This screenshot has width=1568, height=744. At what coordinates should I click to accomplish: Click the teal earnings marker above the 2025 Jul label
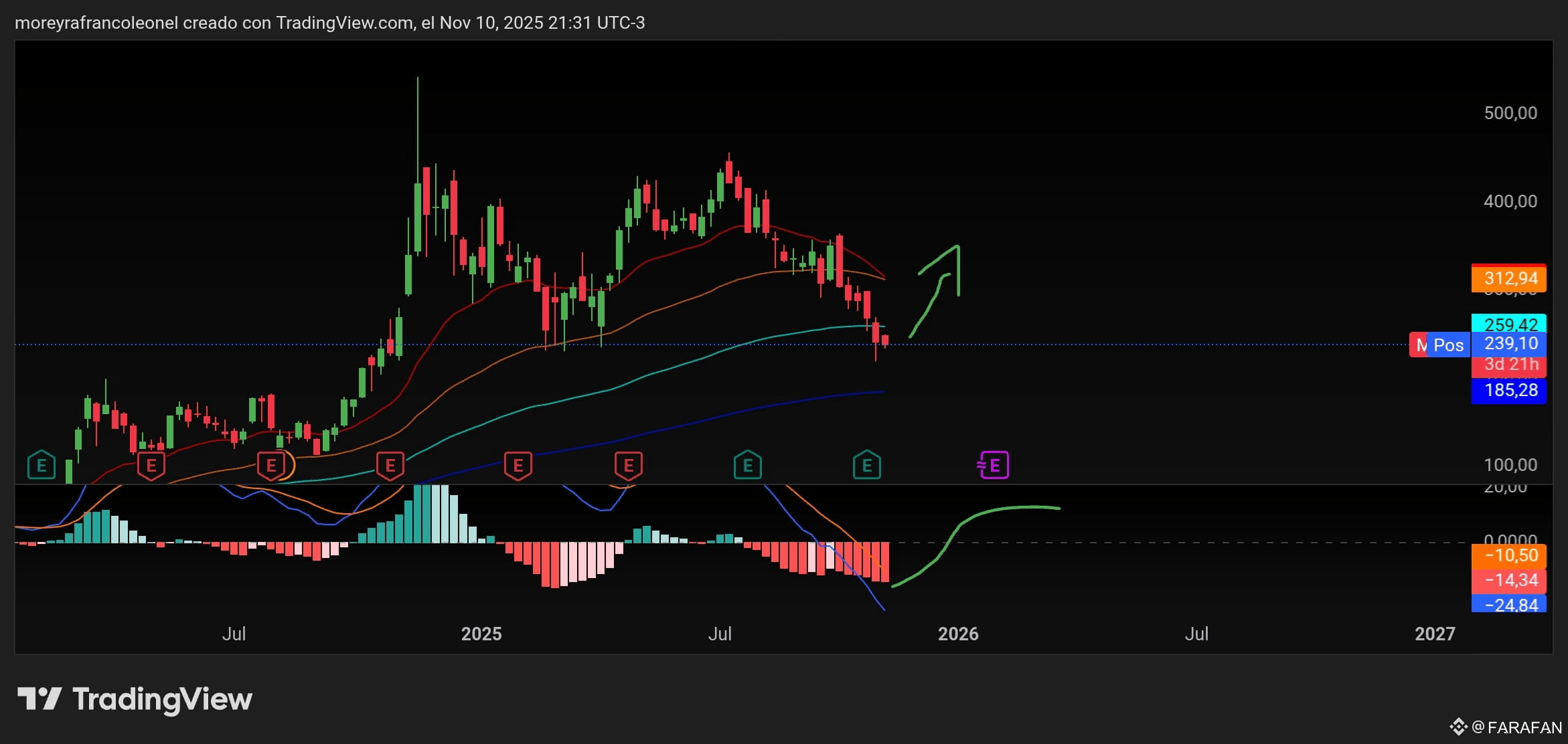(x=748, y=465)
